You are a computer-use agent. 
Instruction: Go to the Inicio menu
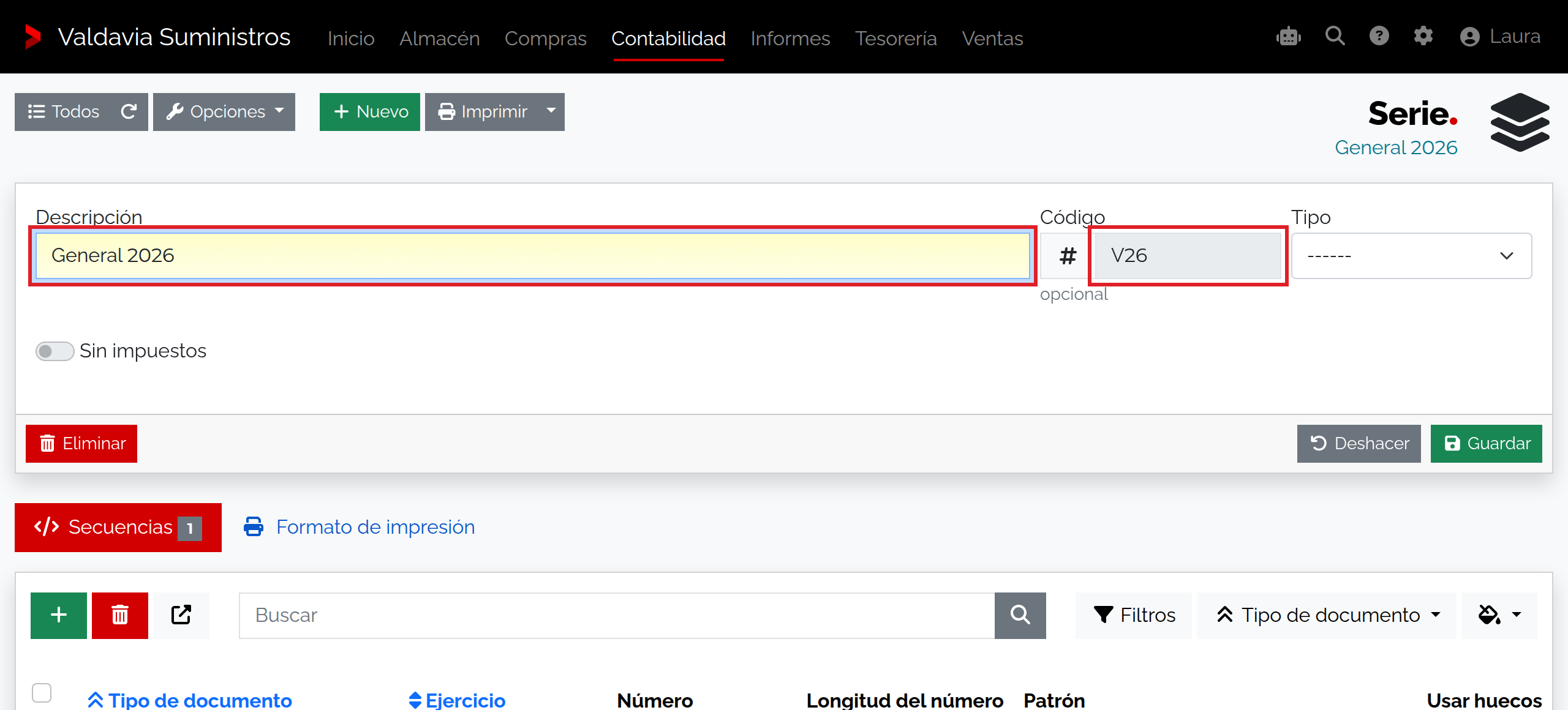tap(351, 38)
